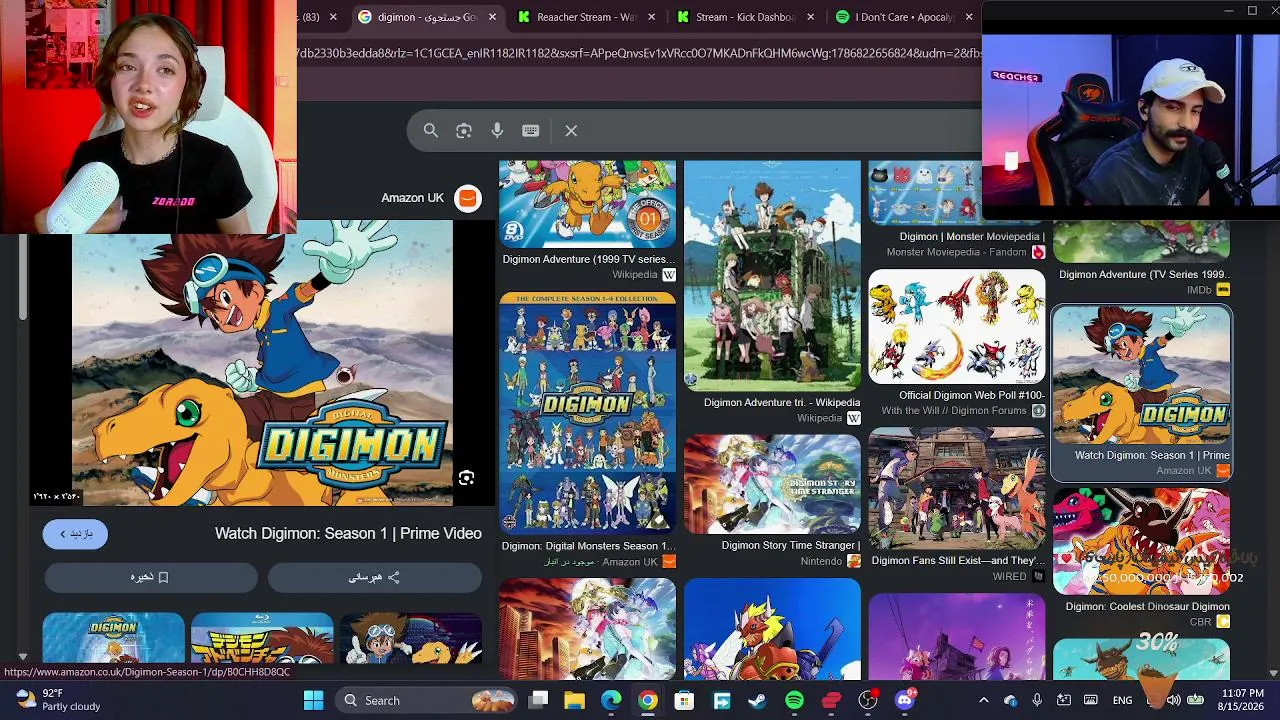Close the Stream - Kick Dashboard tab
The height and width of the screenshot is (720, 1280).
(x=810, y=17)
